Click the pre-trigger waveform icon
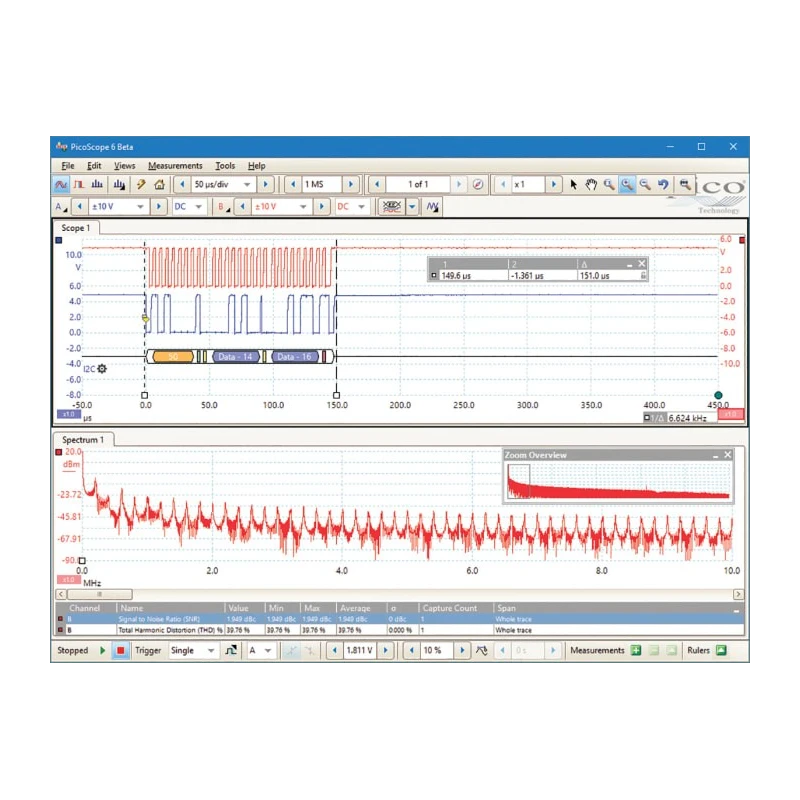Viewport: 800px width, 800px height. pos(482,651)
